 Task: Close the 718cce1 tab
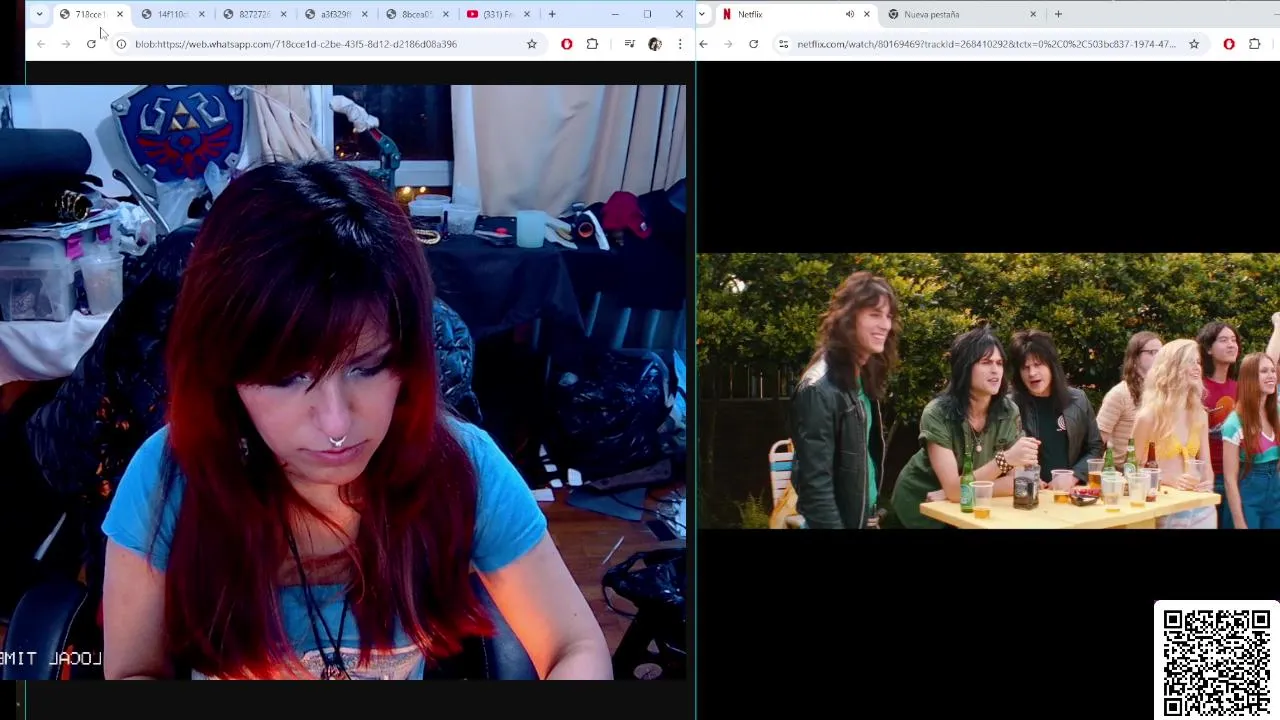click(x=120, y=14)
